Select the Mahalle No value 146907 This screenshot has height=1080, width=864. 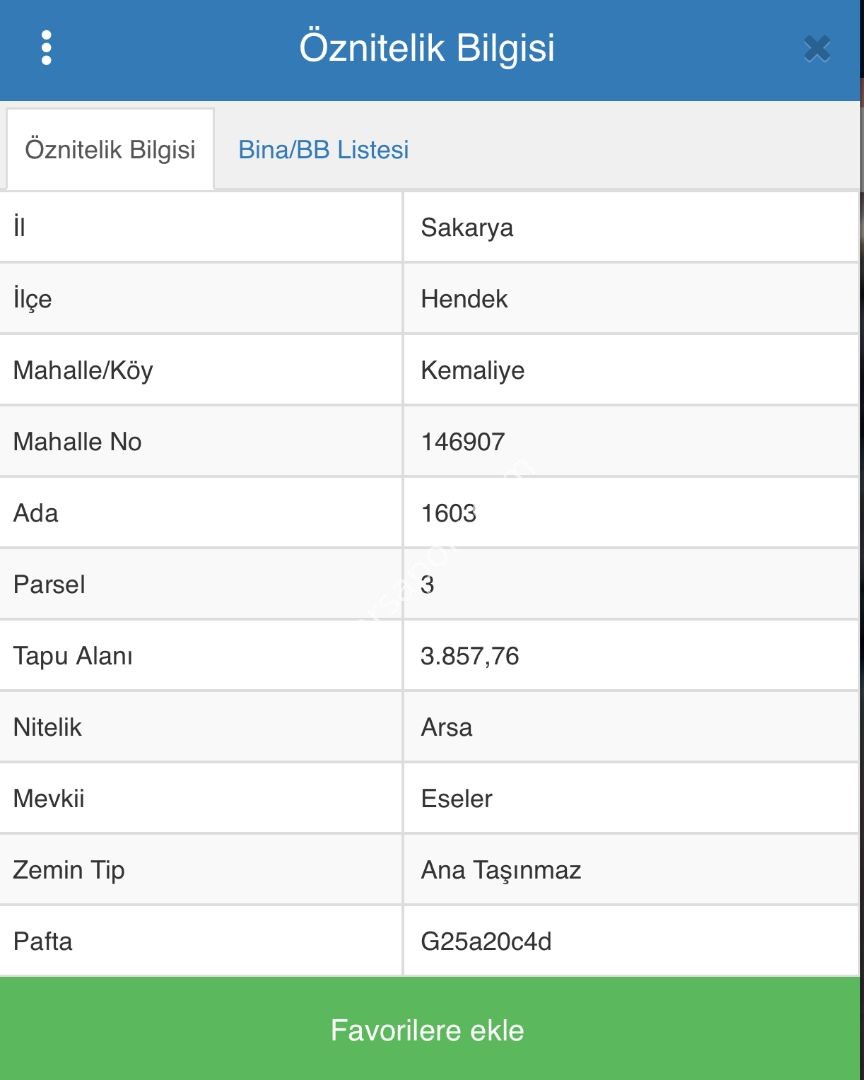[463, 442]
